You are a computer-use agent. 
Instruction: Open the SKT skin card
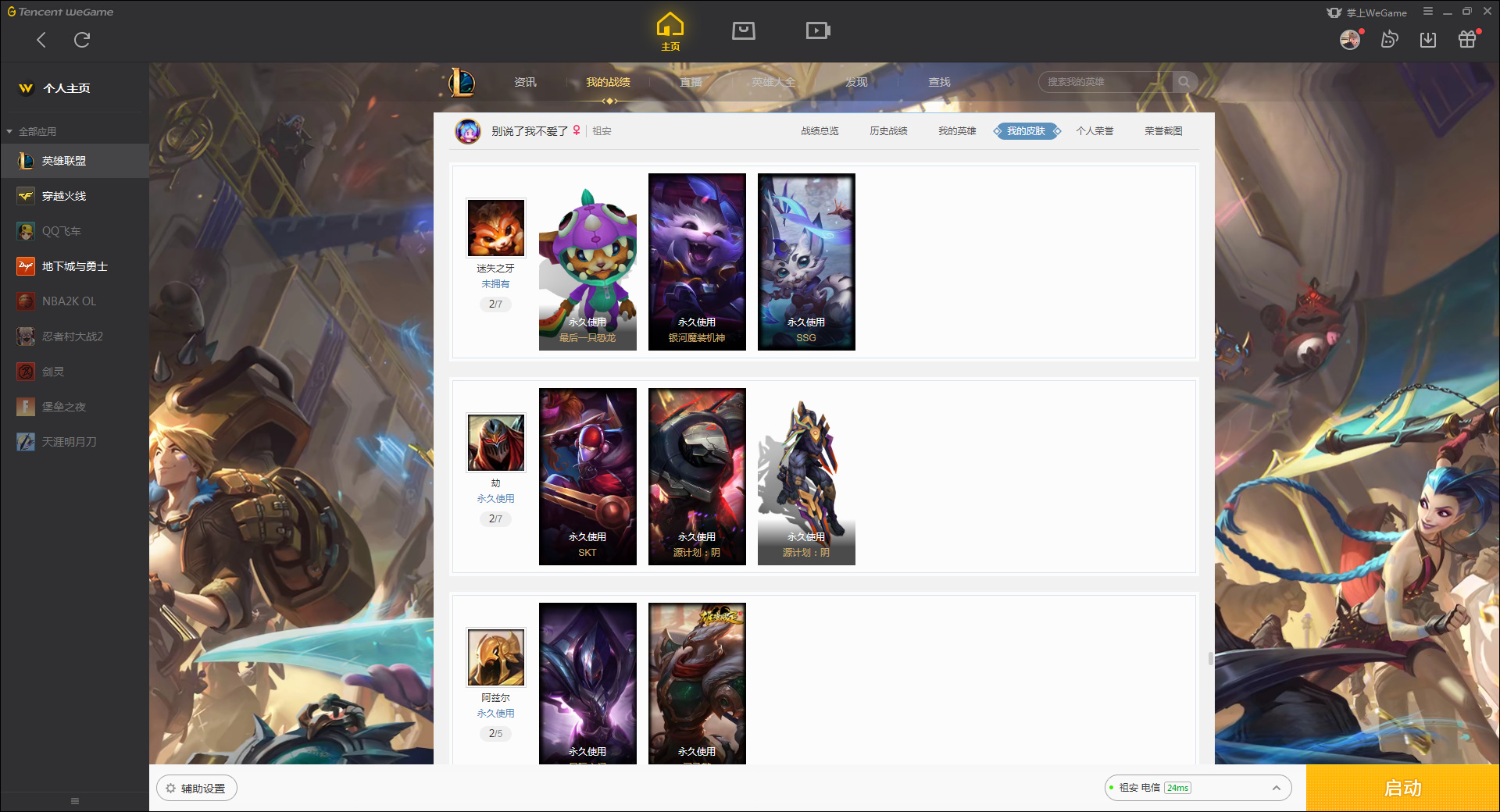pos(587,477)
